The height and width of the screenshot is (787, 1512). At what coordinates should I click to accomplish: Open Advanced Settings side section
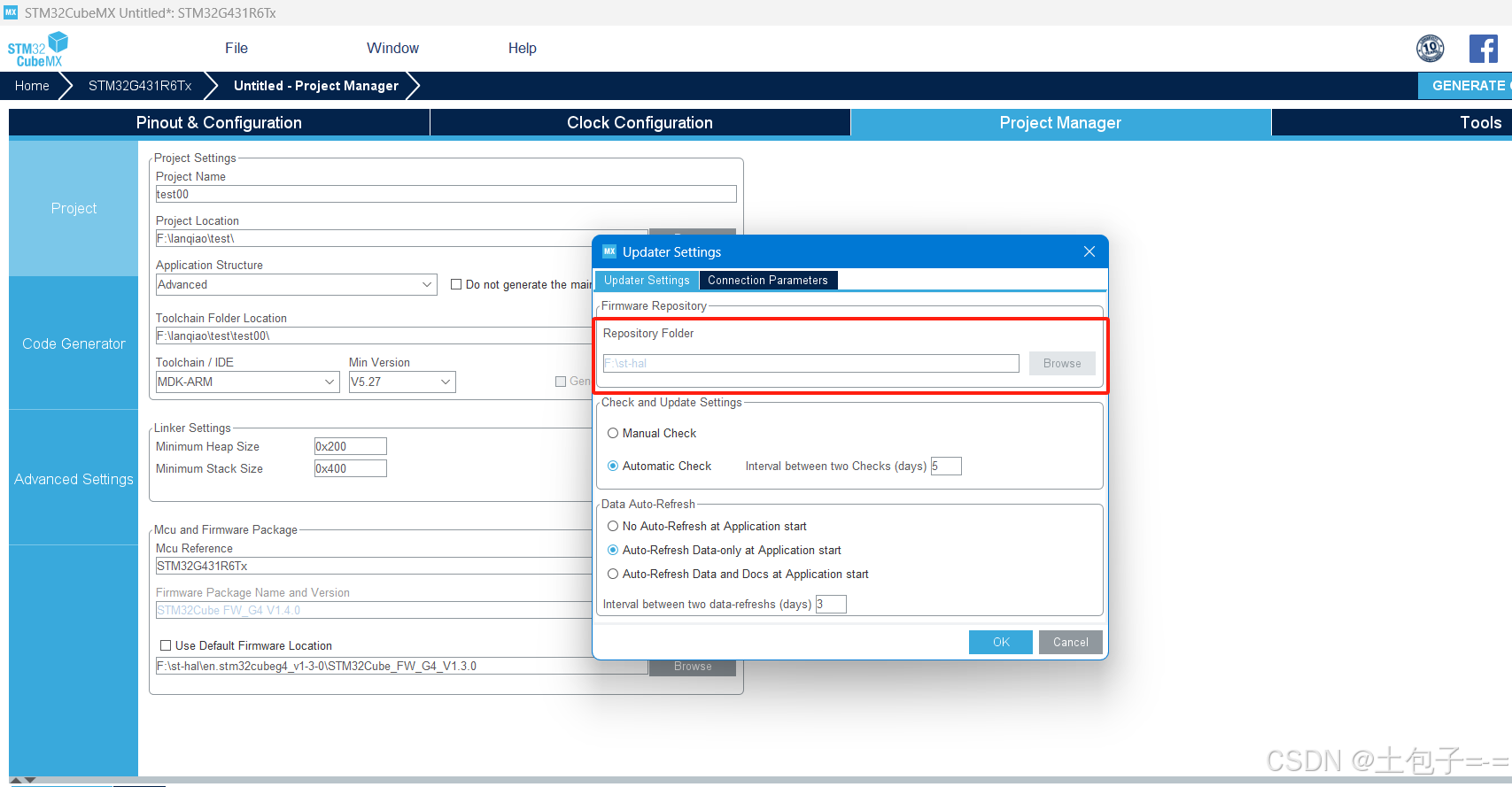point(74,479)
